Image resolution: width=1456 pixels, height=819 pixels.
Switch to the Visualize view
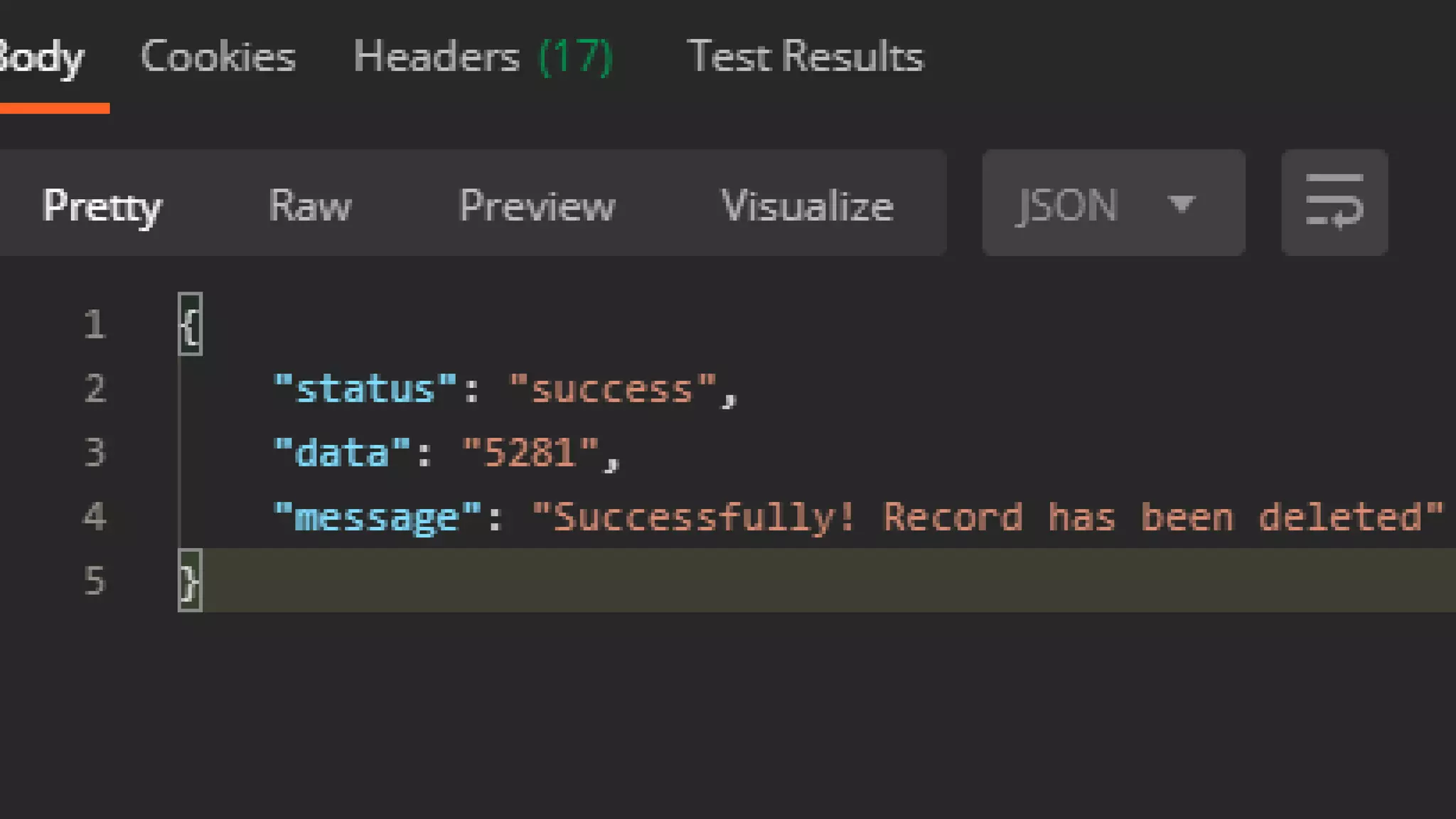coord(808,205)
